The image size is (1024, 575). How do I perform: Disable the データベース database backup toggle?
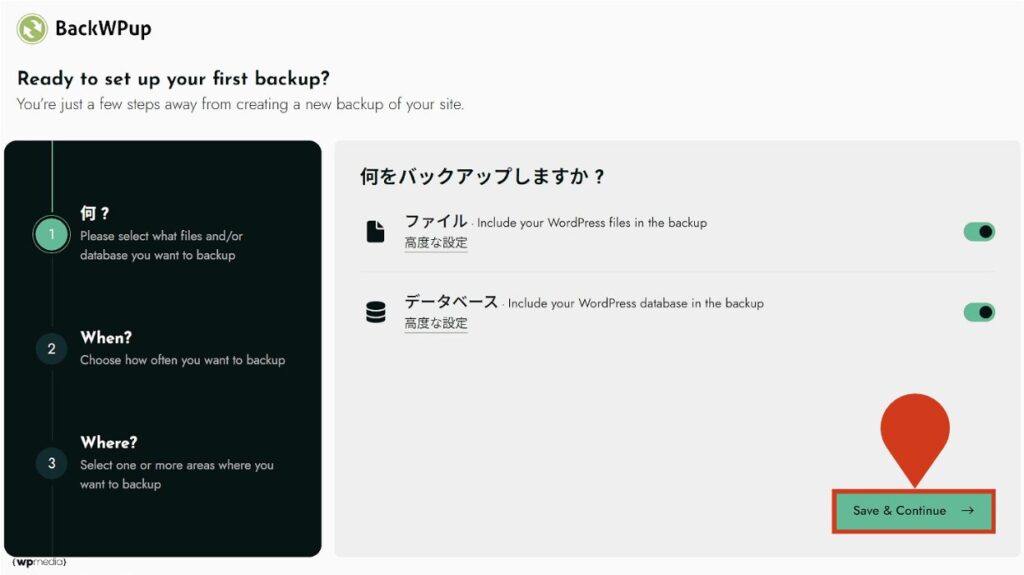click(979, 312)
